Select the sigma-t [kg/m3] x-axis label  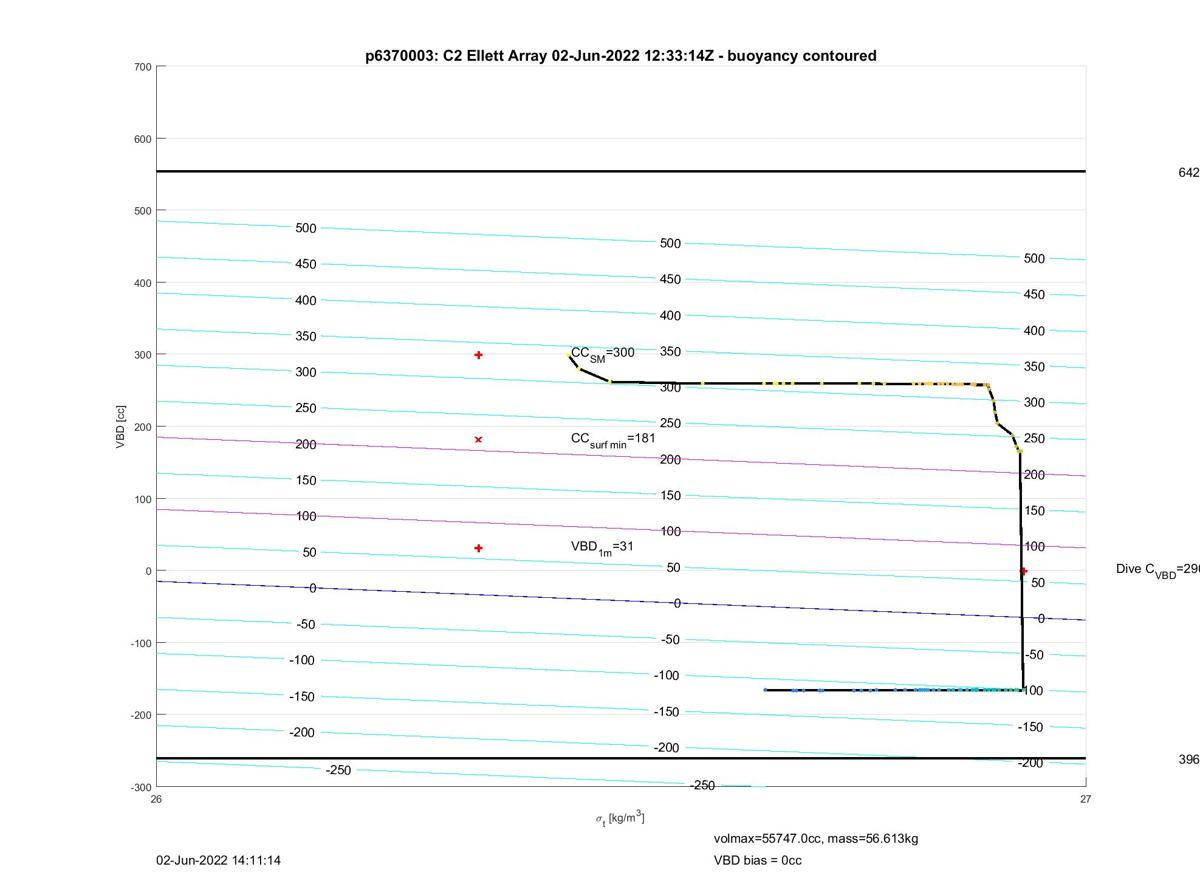tap(620, 819)
